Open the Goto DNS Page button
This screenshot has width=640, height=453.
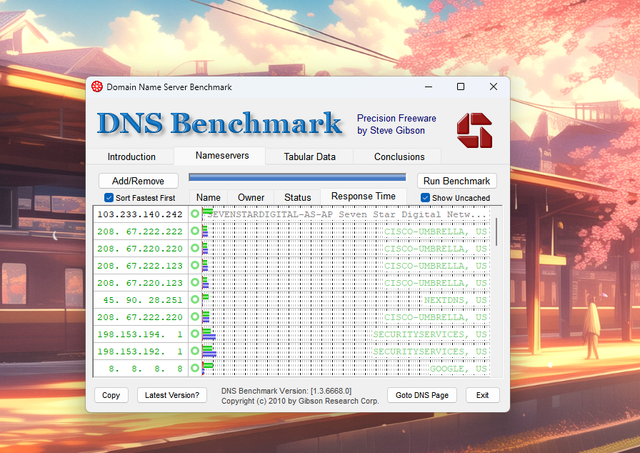click(x=422, y=395)
